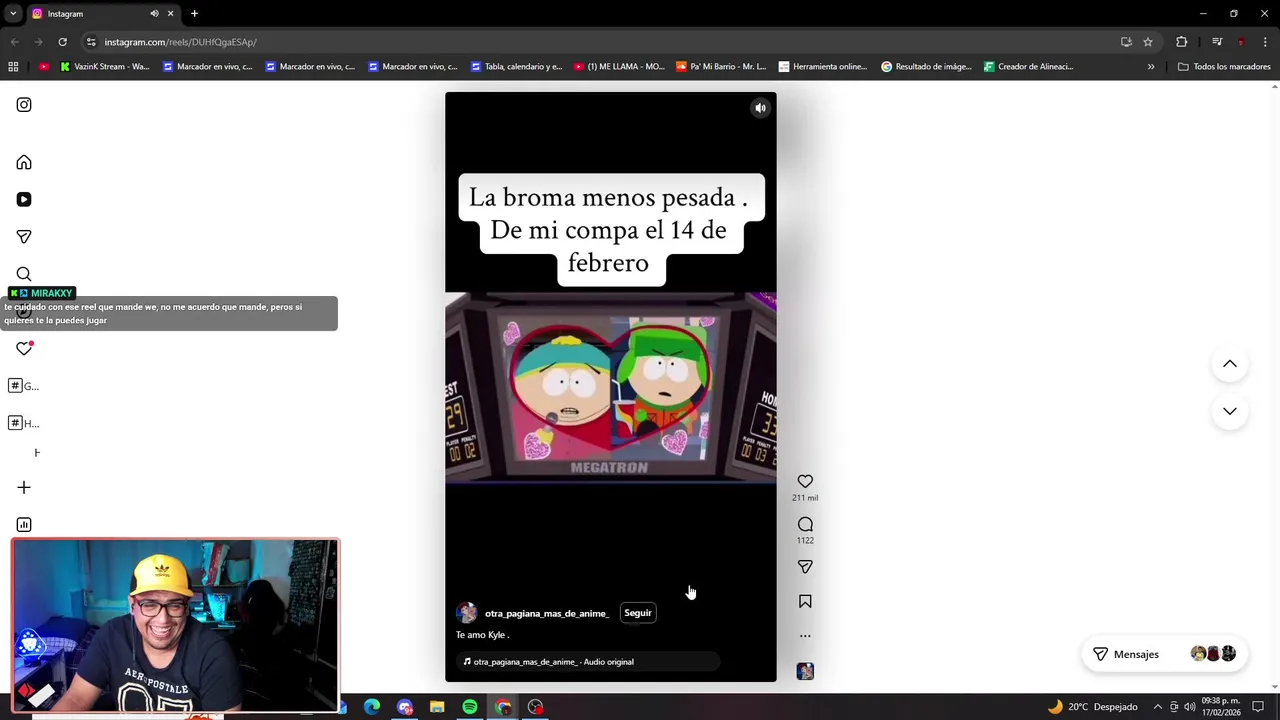Image resolution: width=1280 pixels, height=720 pixels.
Task: Open the weather widget 20°C Despejado
Action: 1092,707
